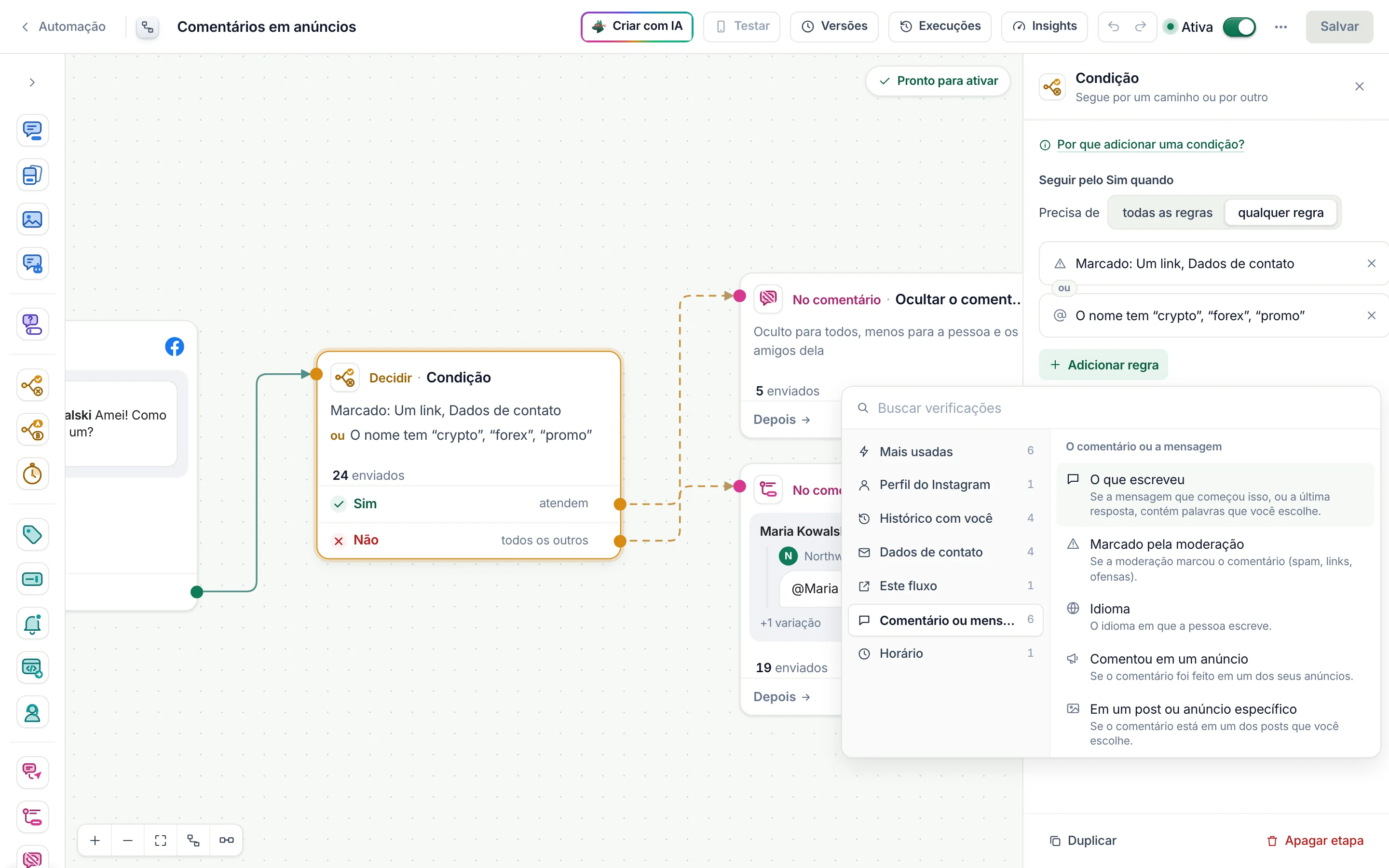The image size is (1389, 868).
Task: Expand the left sidebar with chevron
Action: [32, 82]
